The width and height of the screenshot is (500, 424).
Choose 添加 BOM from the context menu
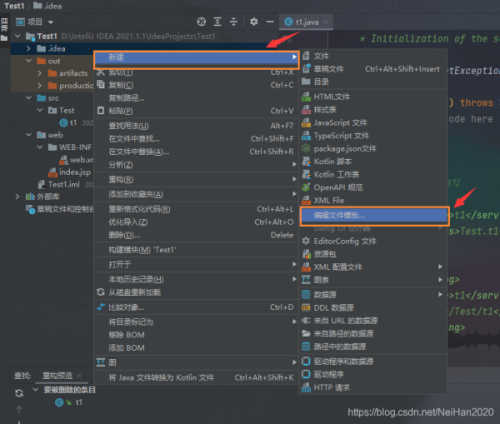pos(196,348)
